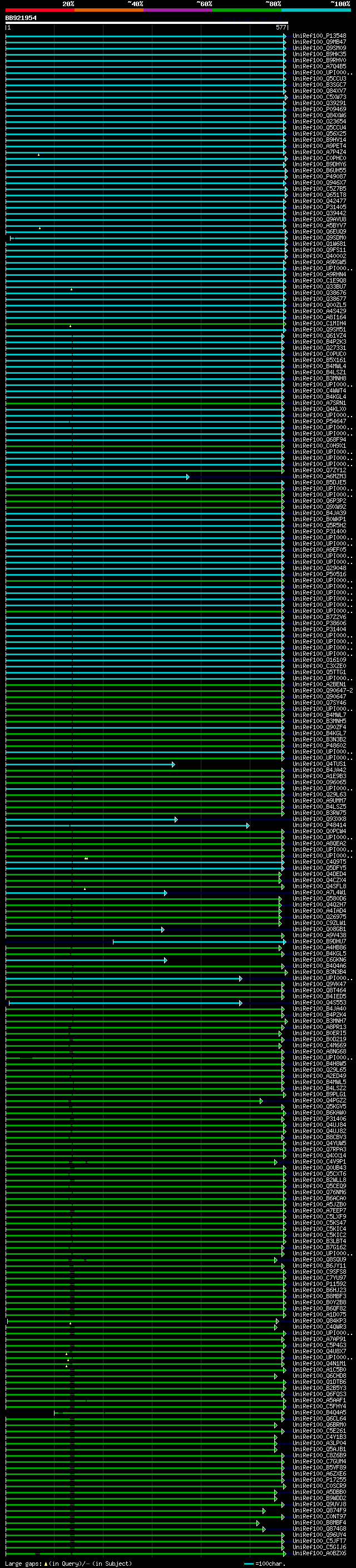Select UniRef100_O96065 label
356x1568 pixels.
(x=319, y=782)
